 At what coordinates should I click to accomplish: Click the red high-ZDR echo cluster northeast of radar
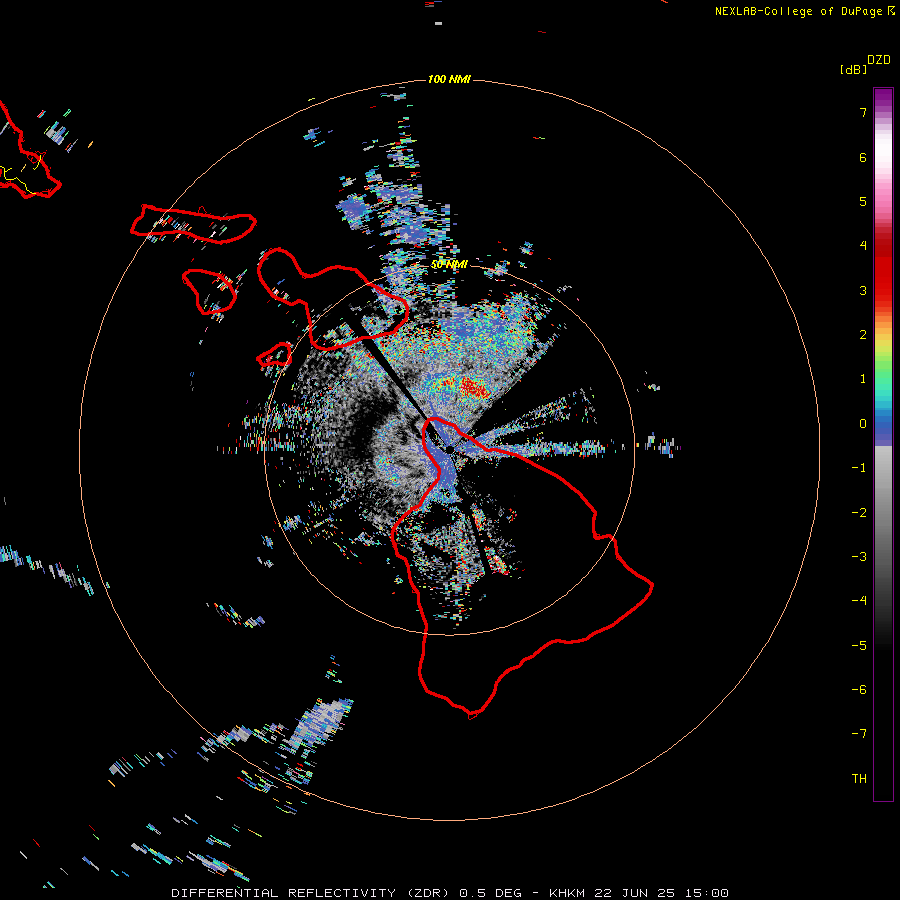(474, 388)
